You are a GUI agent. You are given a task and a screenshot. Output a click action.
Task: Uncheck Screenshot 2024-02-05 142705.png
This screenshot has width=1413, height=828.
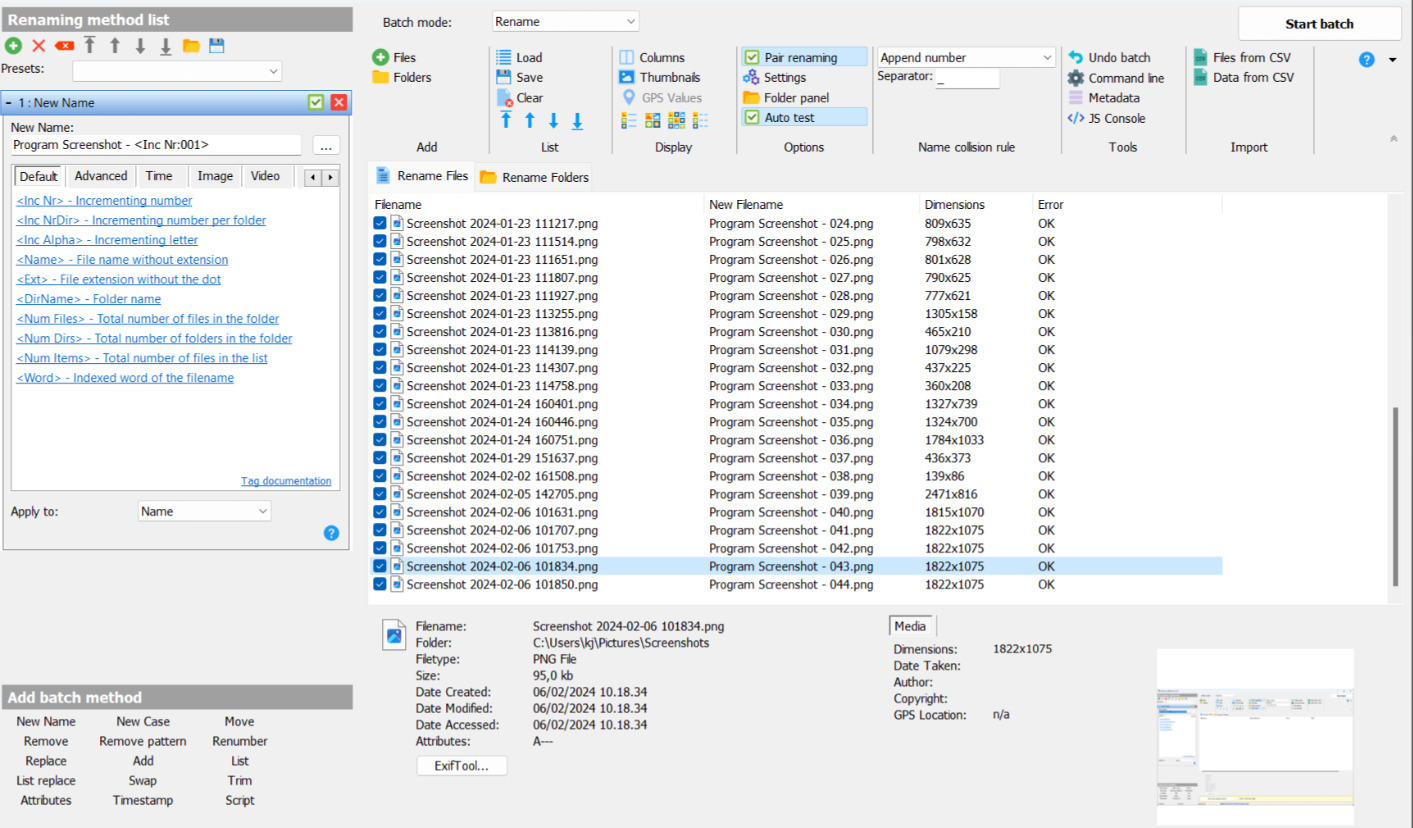coord(379,494)
